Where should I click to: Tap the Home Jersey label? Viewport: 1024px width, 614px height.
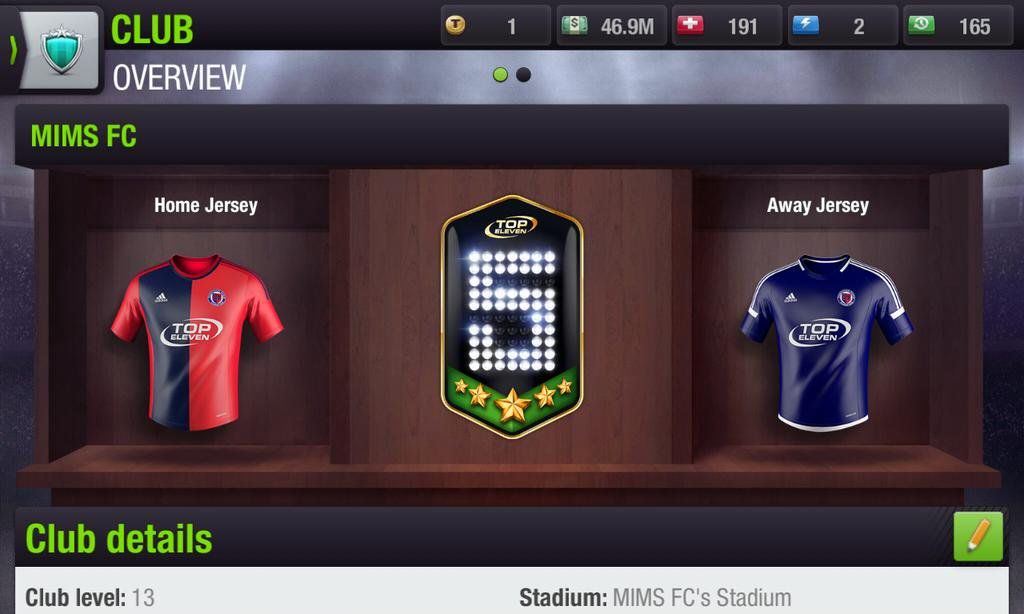tap(206, 205)
